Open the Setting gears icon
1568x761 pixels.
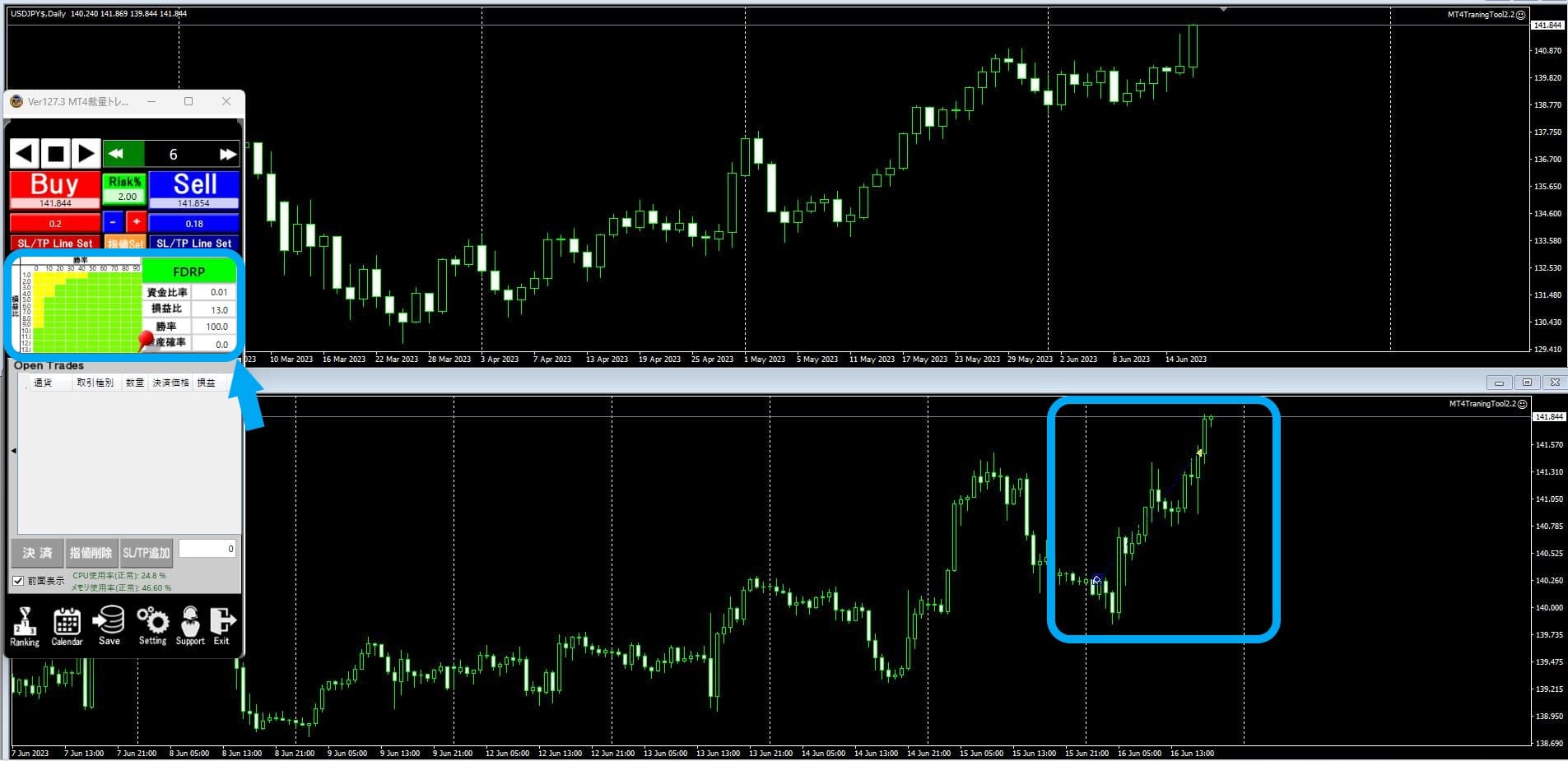(152, 625)
